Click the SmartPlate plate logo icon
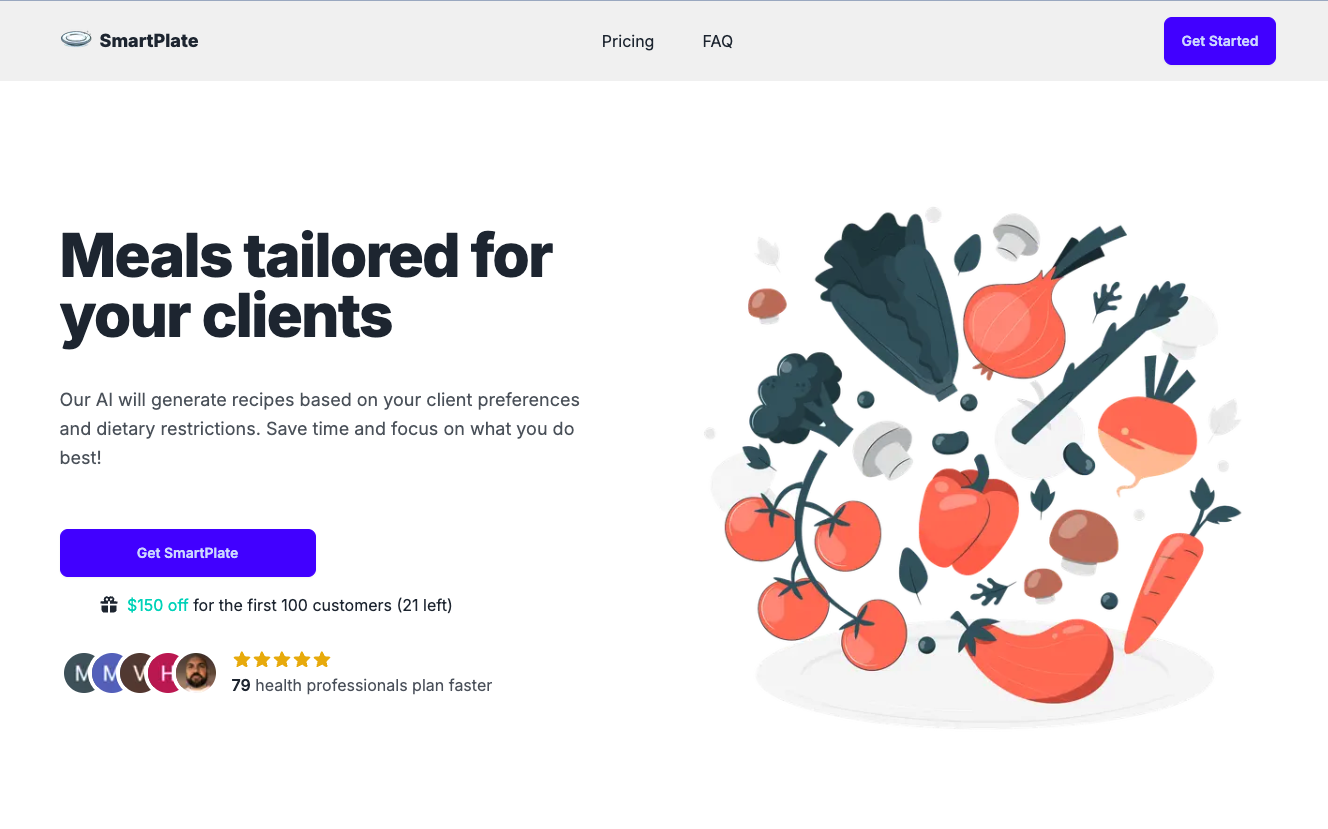 tap(76, 40)
